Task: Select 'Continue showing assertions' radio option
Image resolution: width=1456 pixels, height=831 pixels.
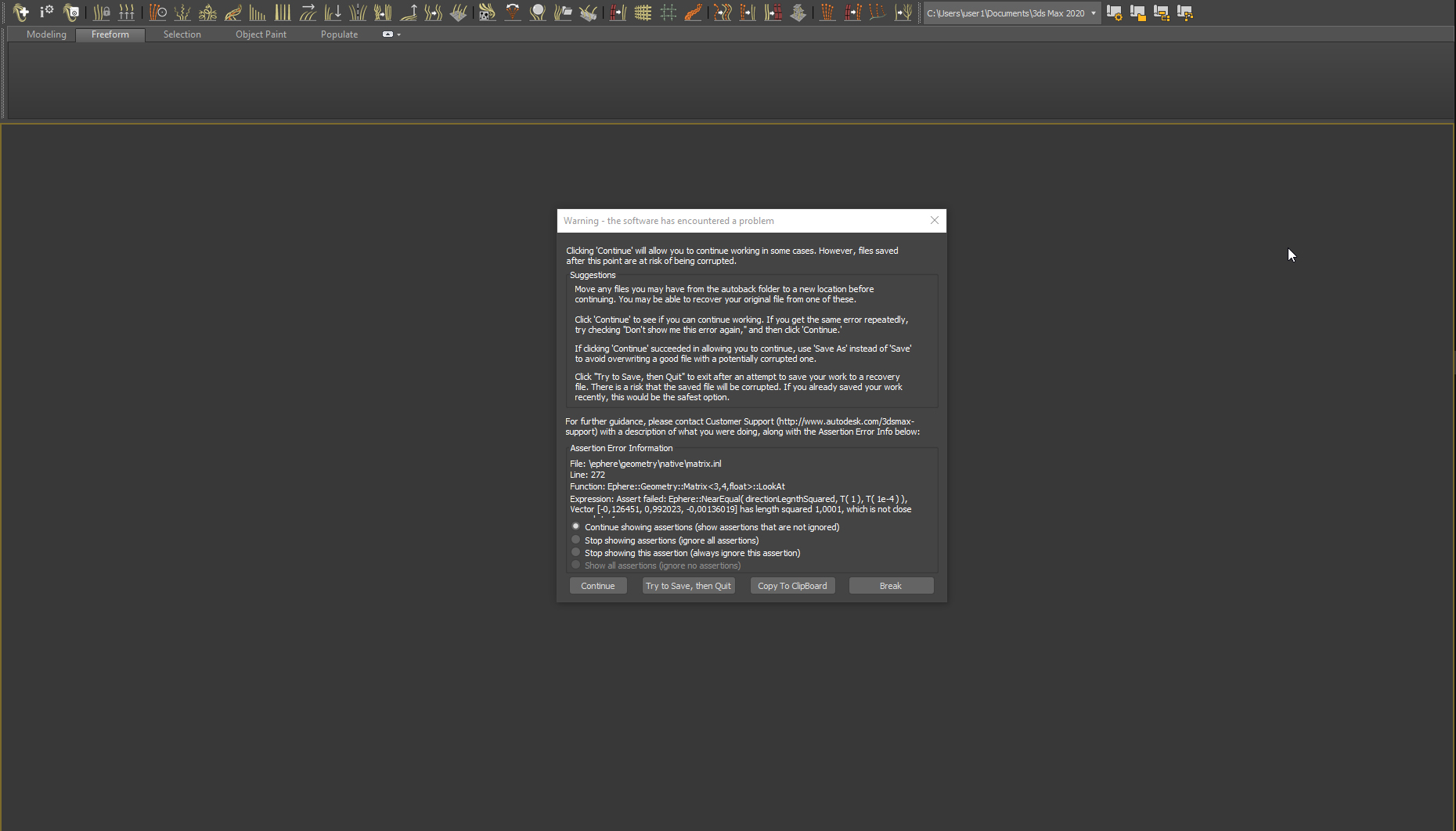Action: (x=576, y=526)
